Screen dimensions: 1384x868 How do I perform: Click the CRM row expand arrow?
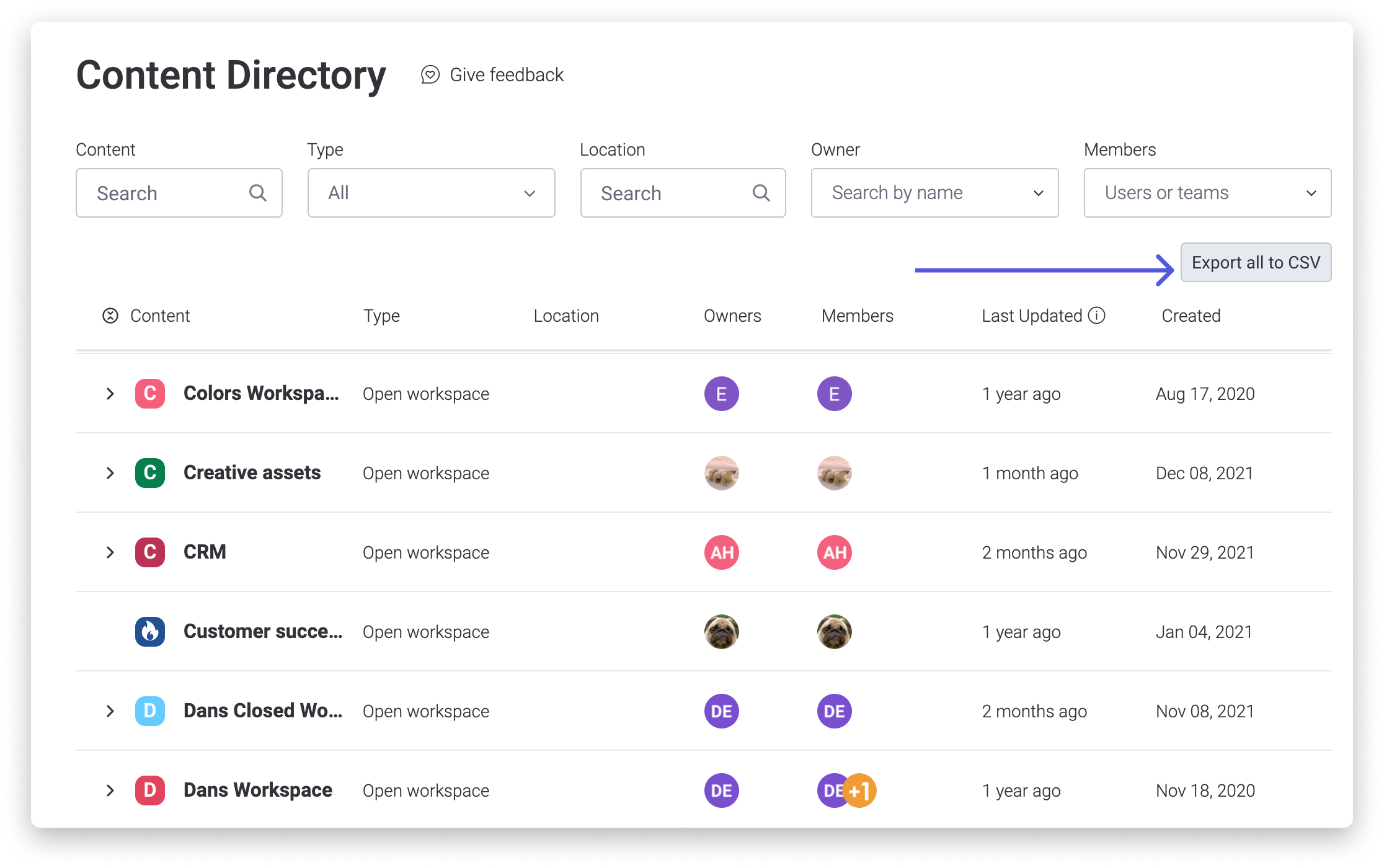[110, 551]
